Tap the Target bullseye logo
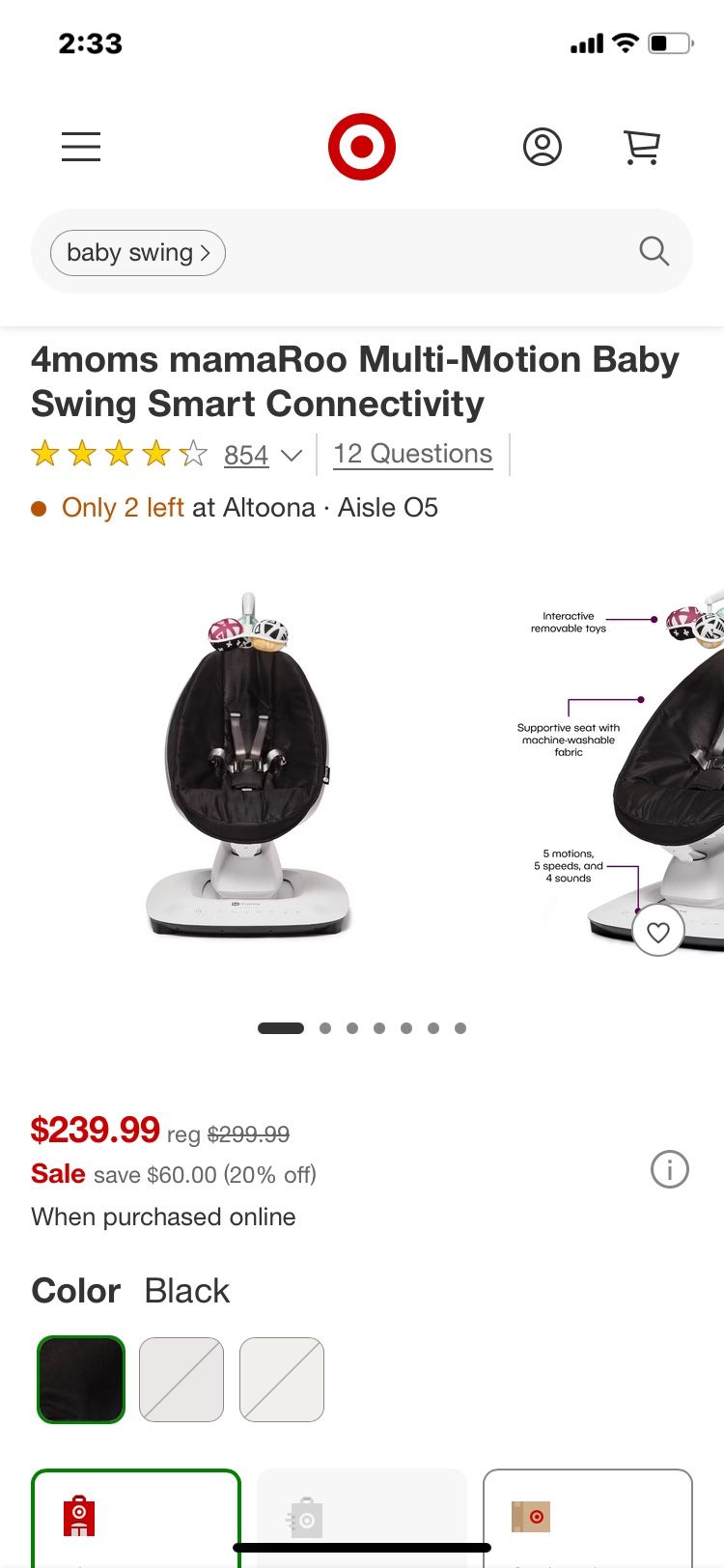Image resolution: width=724 pixels, height=1568 pixels. (x=362, y=147)
